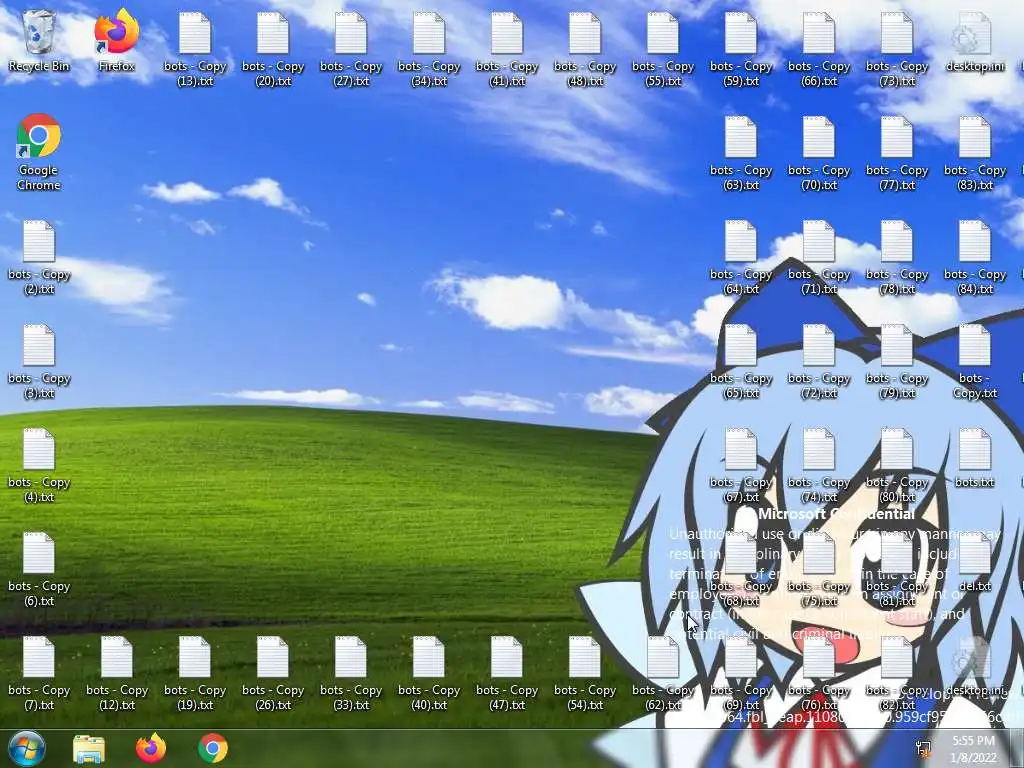Open the Windows Start menu orb
Image resolution: width=1024 pixels, height=768 pixels.
point(27,748)
